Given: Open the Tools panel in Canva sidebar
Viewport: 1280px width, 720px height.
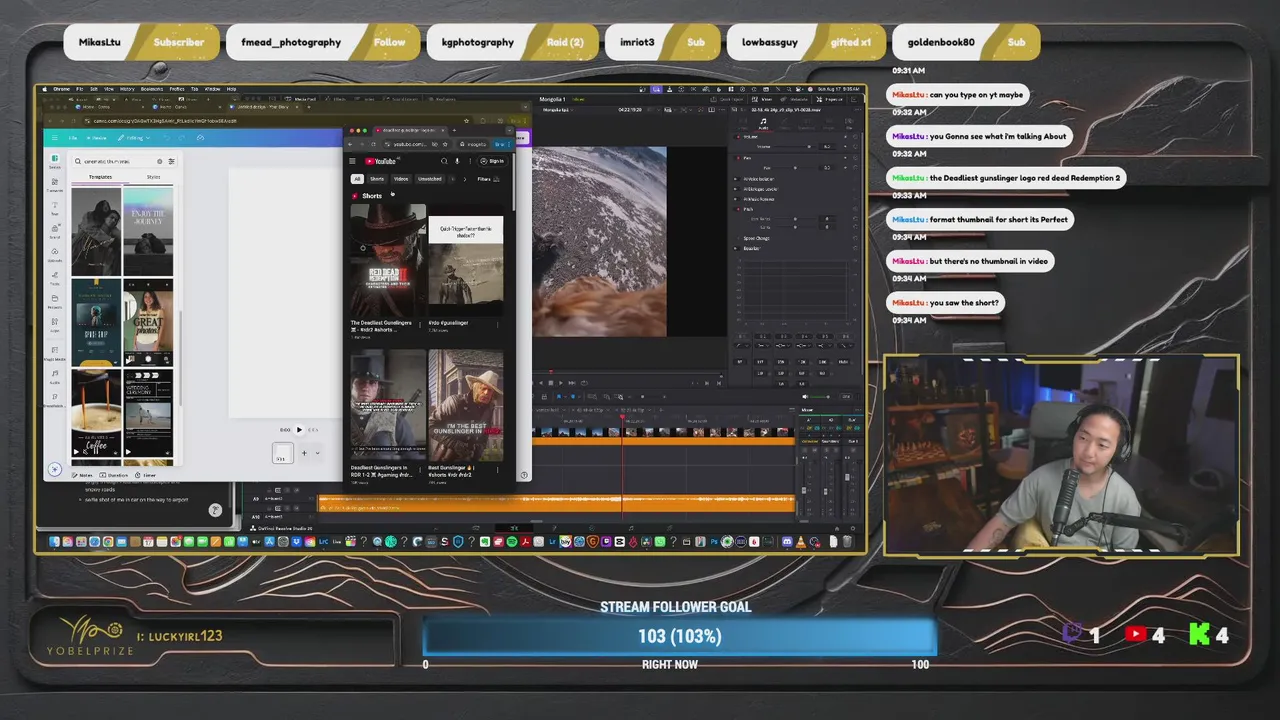Looking at the screenshot, I should point(55,277).
